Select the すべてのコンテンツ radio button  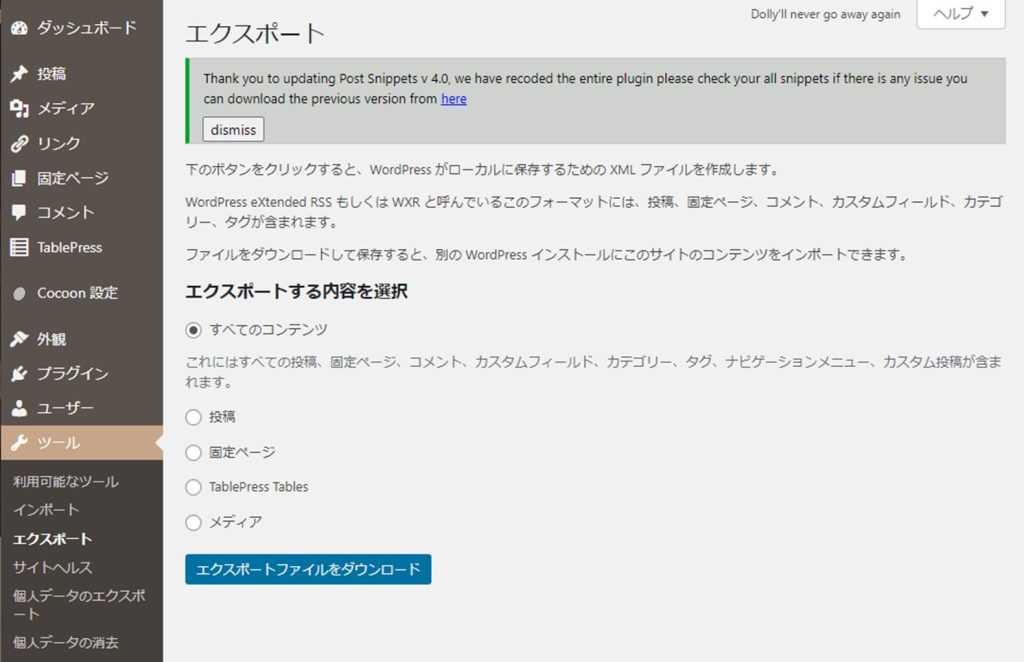tap(194, 330)
